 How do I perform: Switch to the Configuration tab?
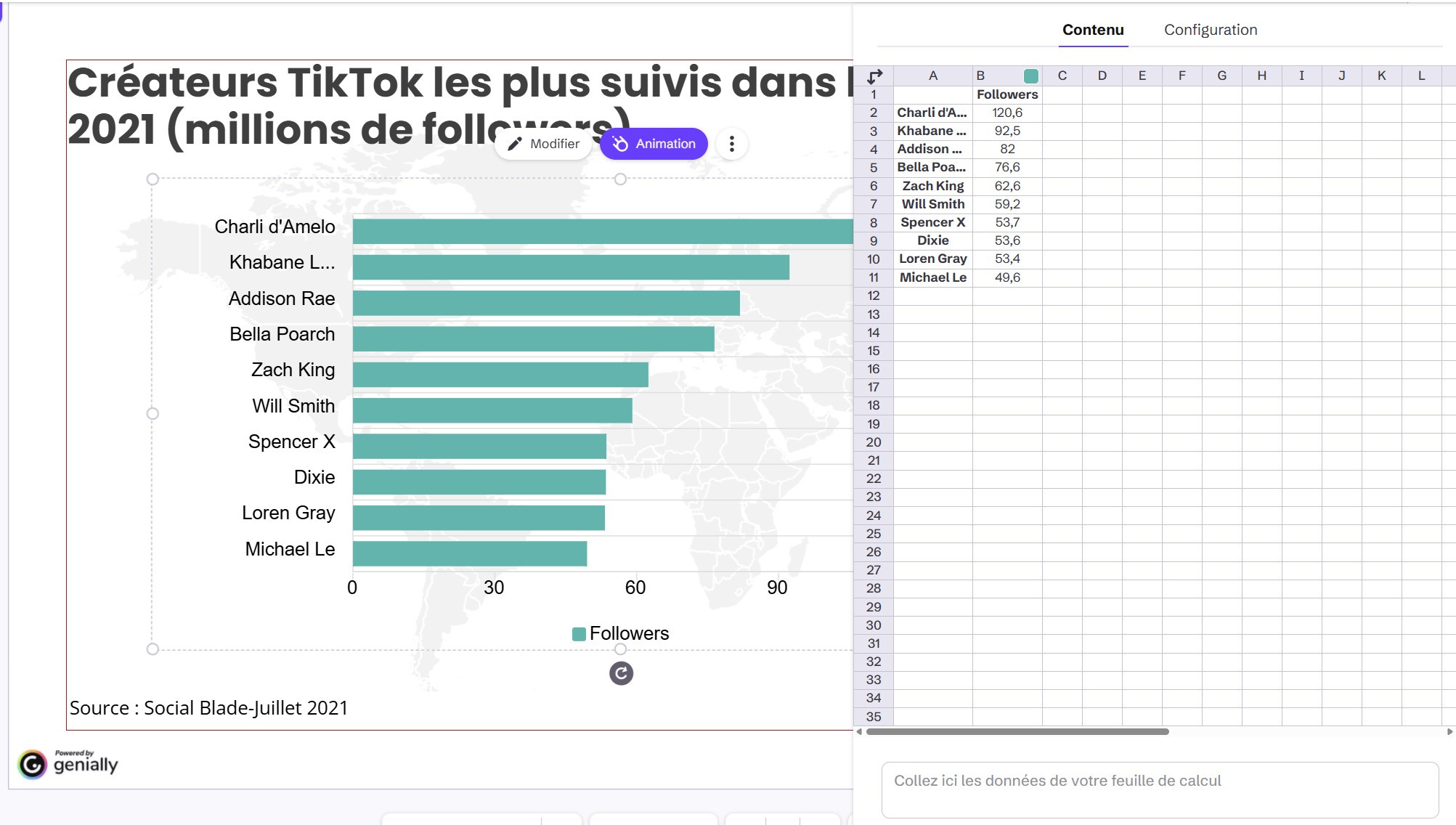click(x=1211, y=30)
